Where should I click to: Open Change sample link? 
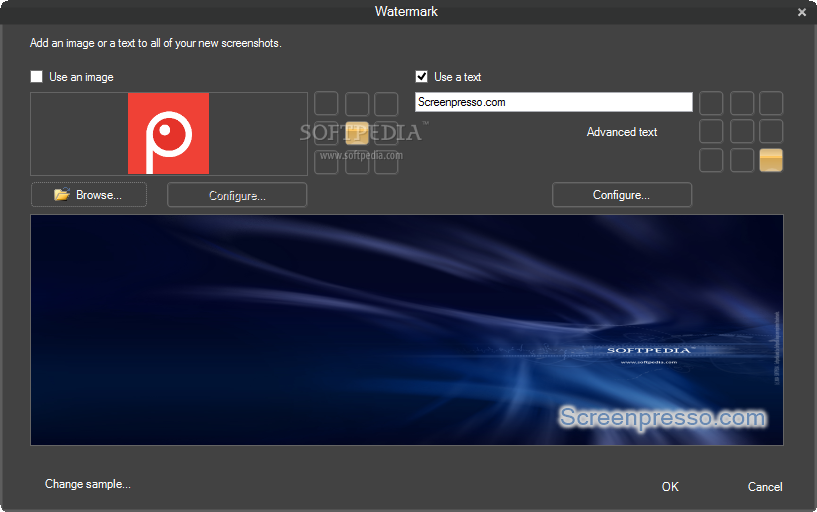point(88,484)
